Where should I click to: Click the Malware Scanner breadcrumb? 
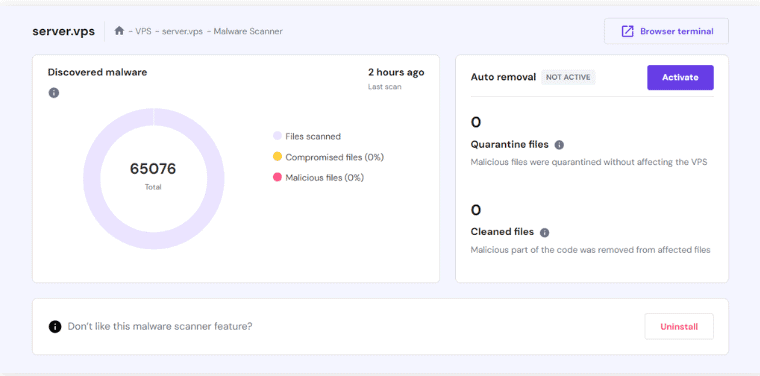(x=248, y=31)
